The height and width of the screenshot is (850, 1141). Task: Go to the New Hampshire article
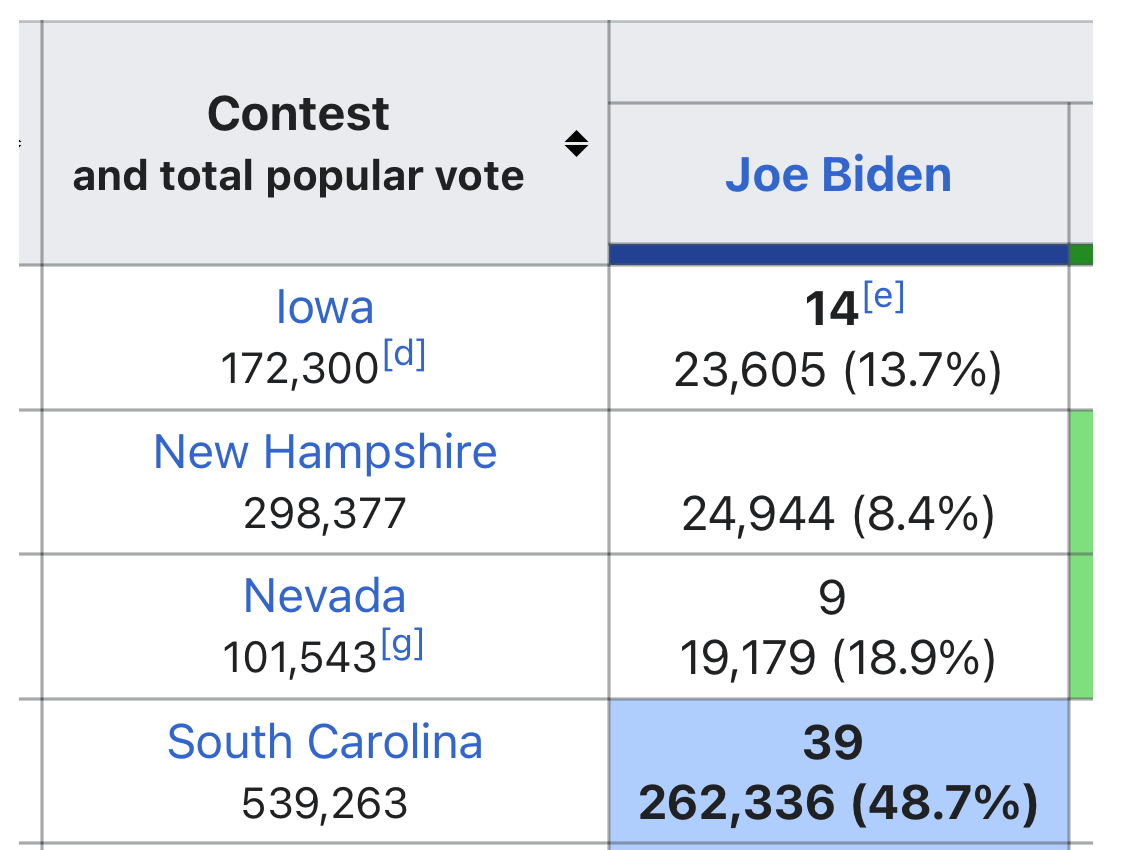(325, 452)
